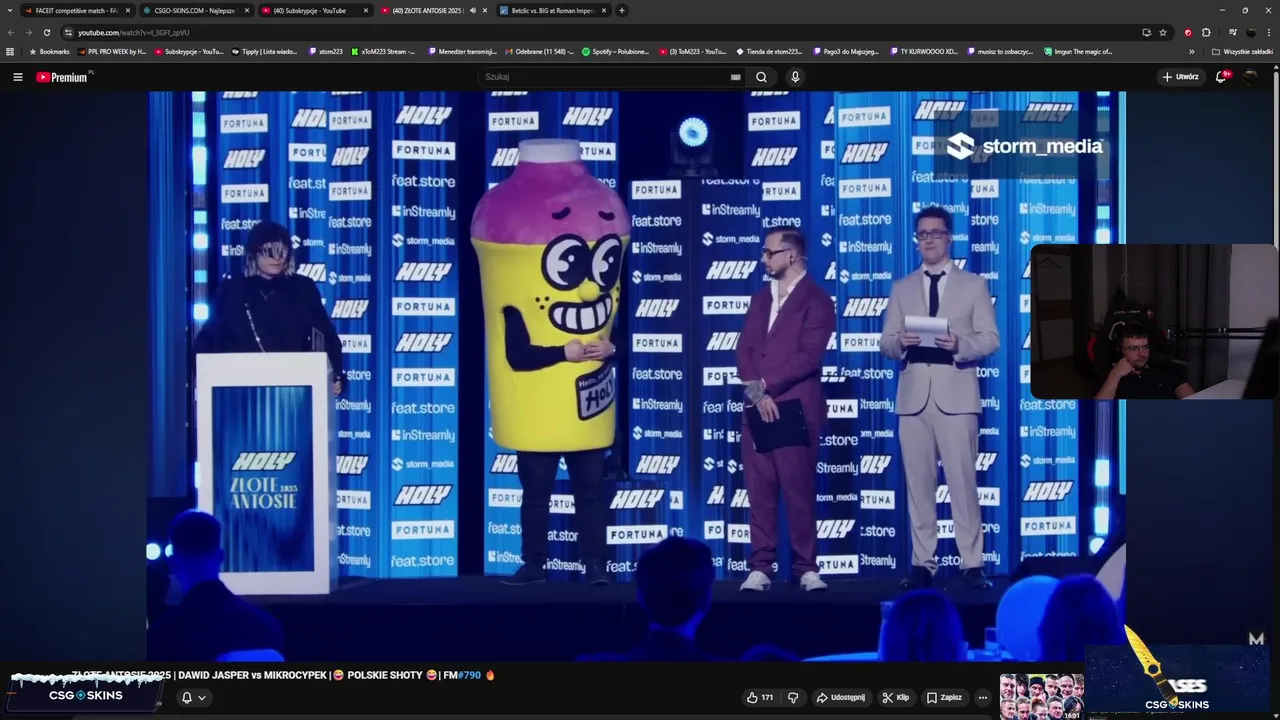This screenshot has width=1280, height=720.
Task: Click the Udostępnij share button
Action: [x=840, y=697]
